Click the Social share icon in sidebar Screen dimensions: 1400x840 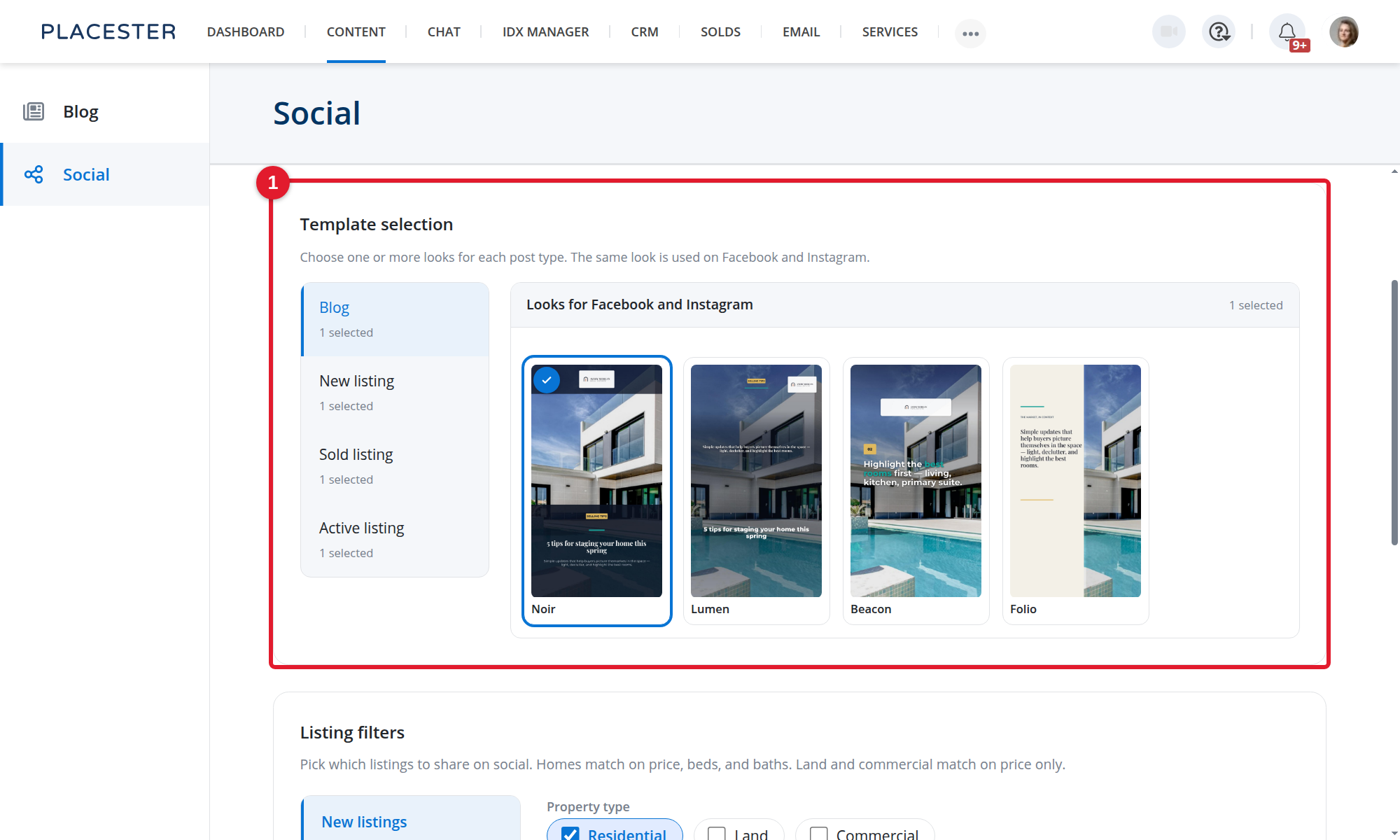coord(34,174)
